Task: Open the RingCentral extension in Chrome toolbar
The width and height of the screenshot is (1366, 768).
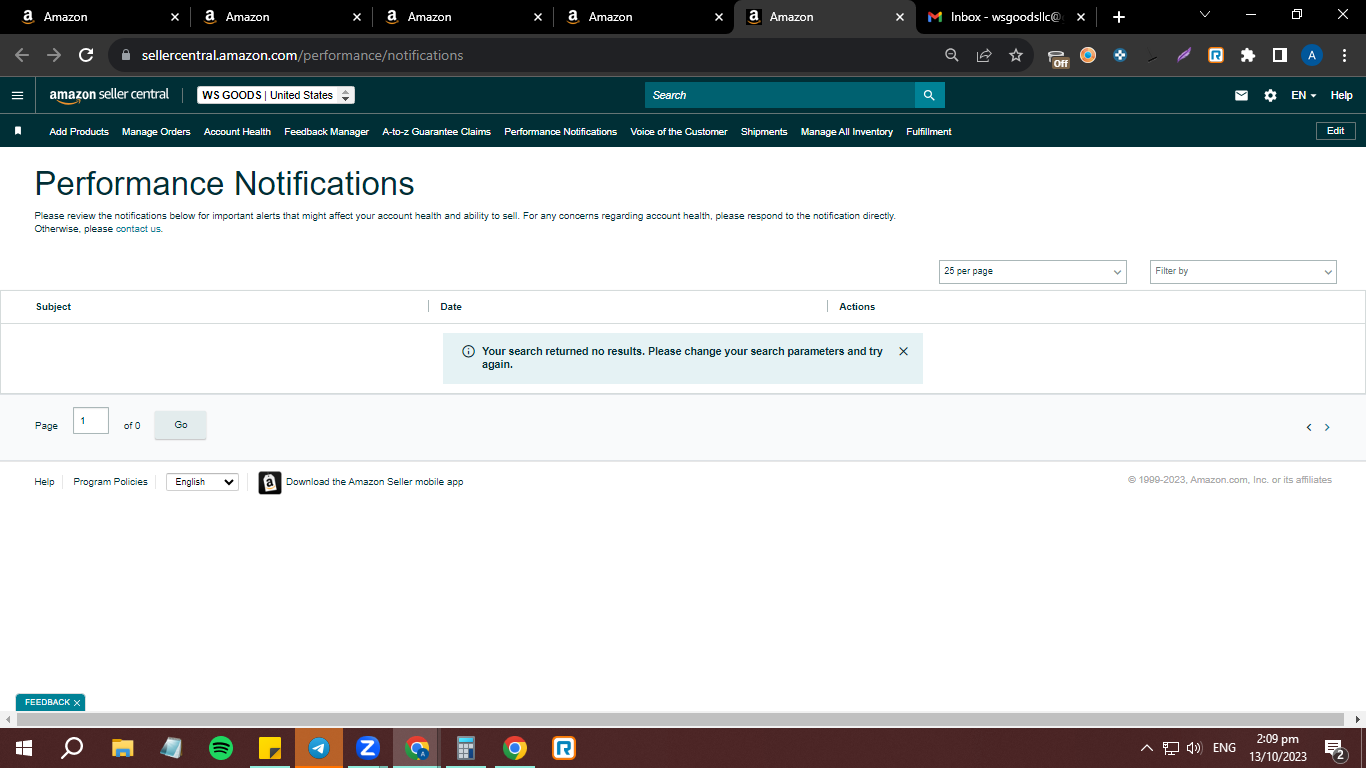Action: click(1216, 55)
